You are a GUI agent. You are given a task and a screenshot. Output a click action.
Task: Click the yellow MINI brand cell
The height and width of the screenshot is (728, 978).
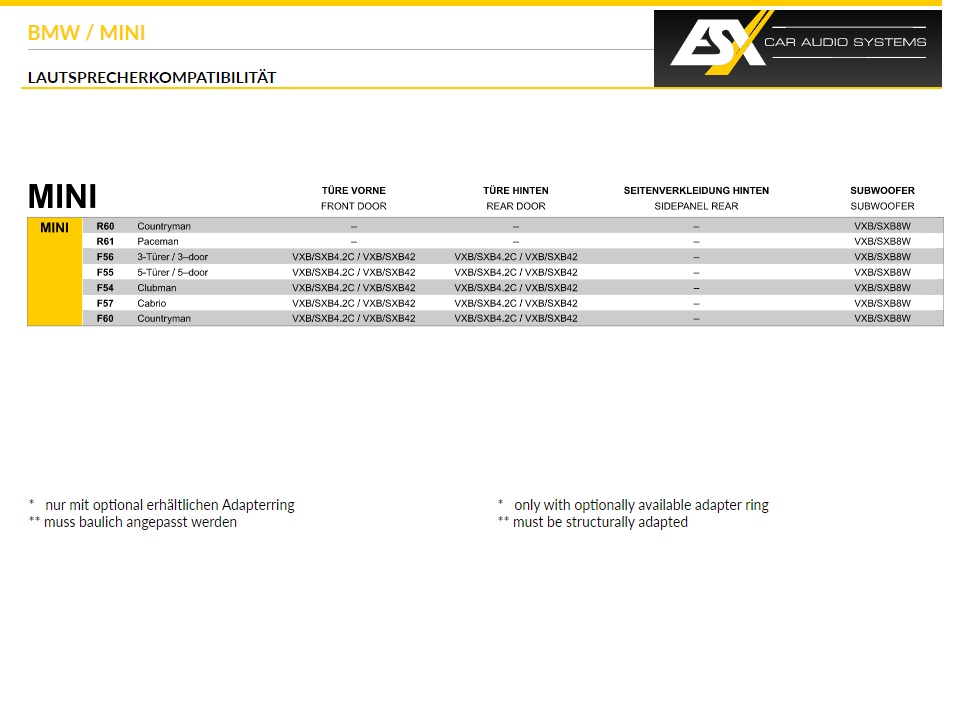[x=54, y=228]
